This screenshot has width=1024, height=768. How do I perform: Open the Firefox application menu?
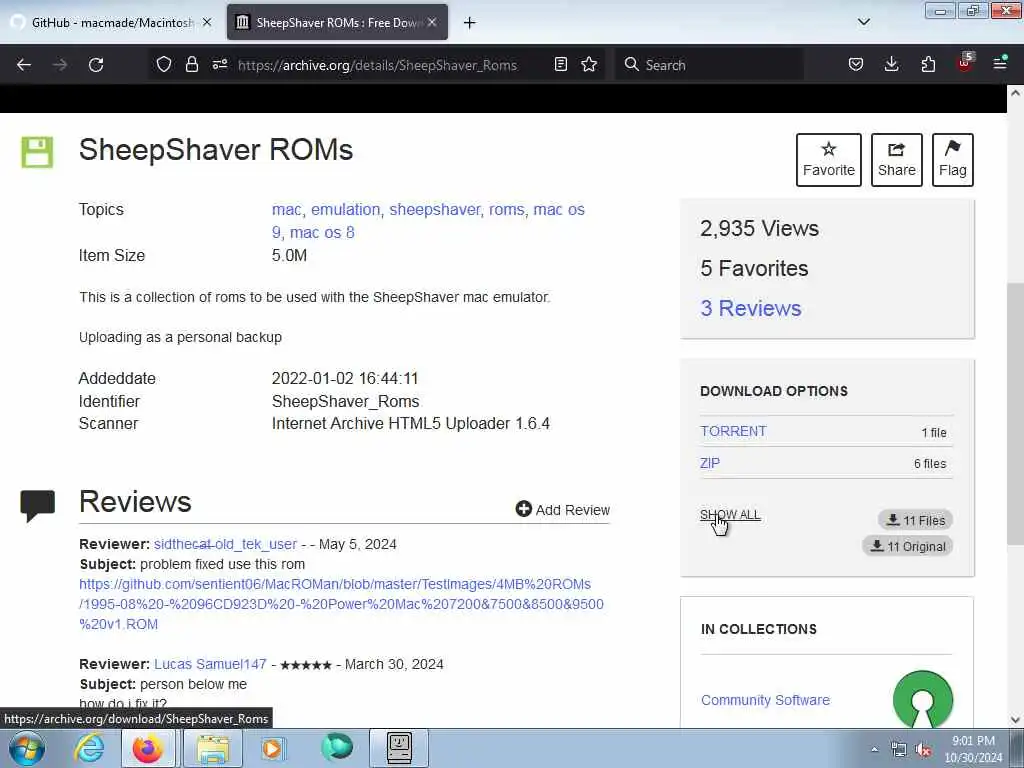[x=1000, y=63]
